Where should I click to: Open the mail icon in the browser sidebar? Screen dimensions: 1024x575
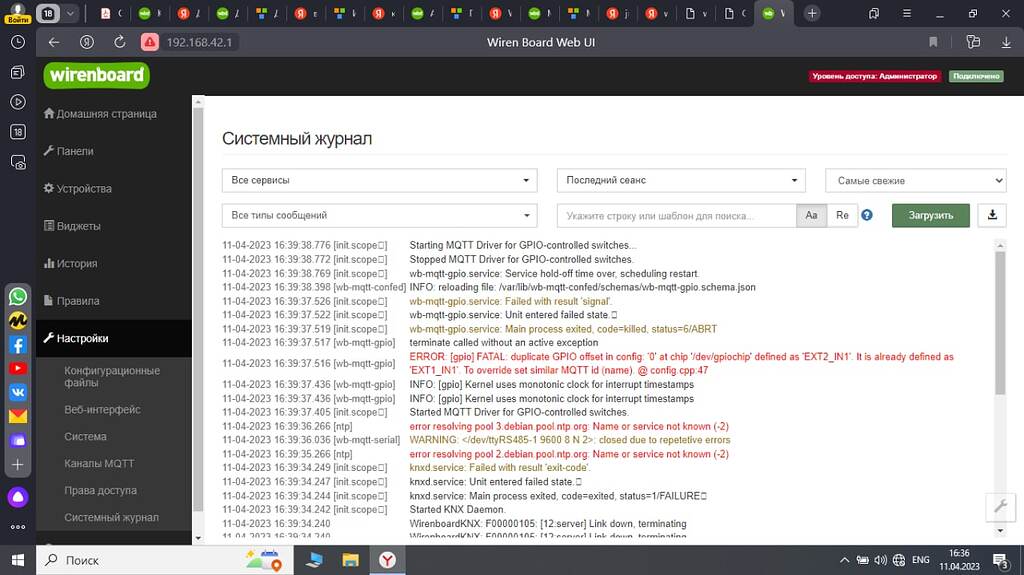(x=18, y=416)
